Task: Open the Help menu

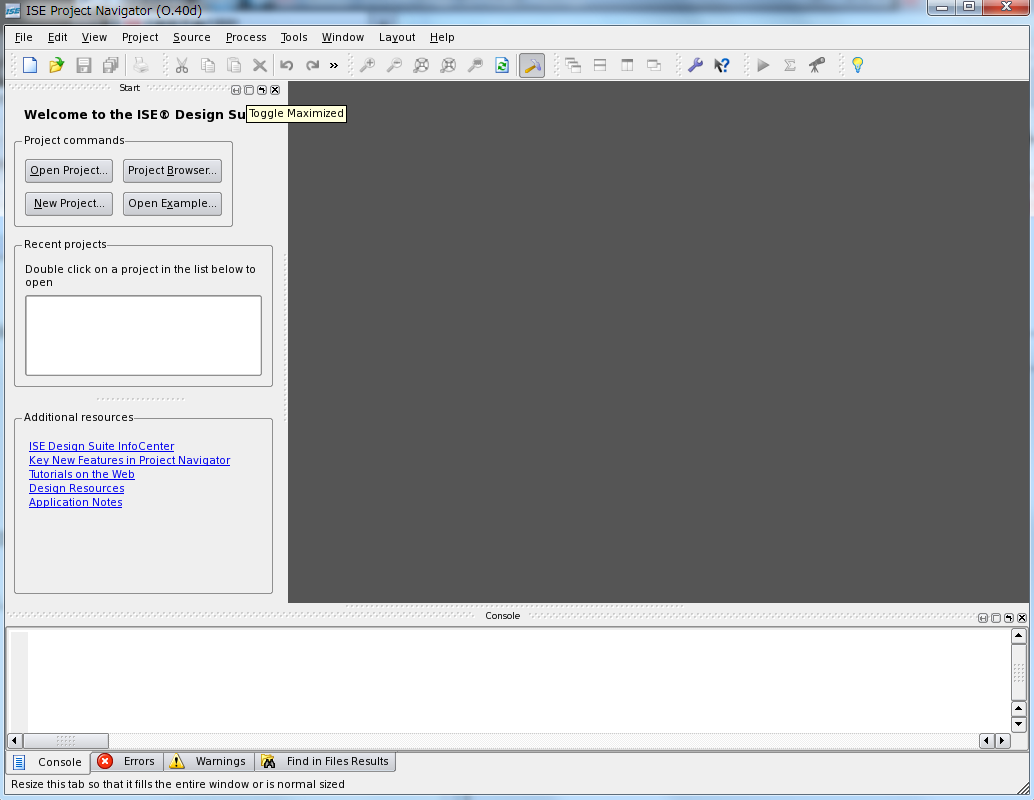Action: click(442, 38)
